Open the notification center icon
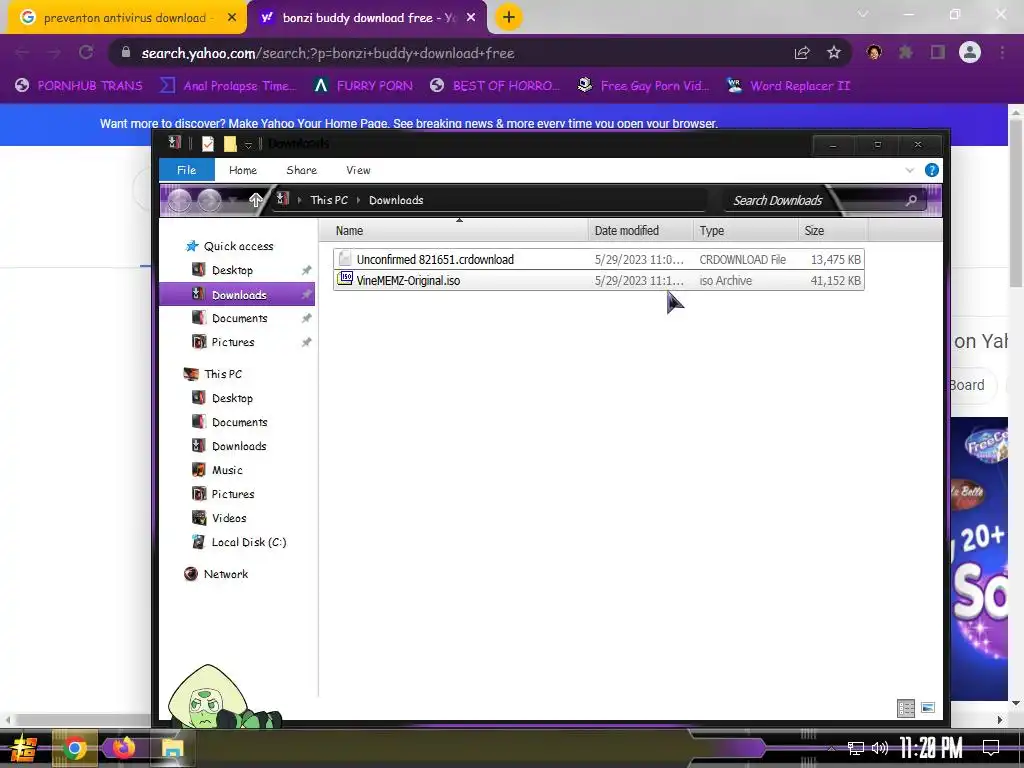This screenshot has height=768, width=1024. [991, 748]
